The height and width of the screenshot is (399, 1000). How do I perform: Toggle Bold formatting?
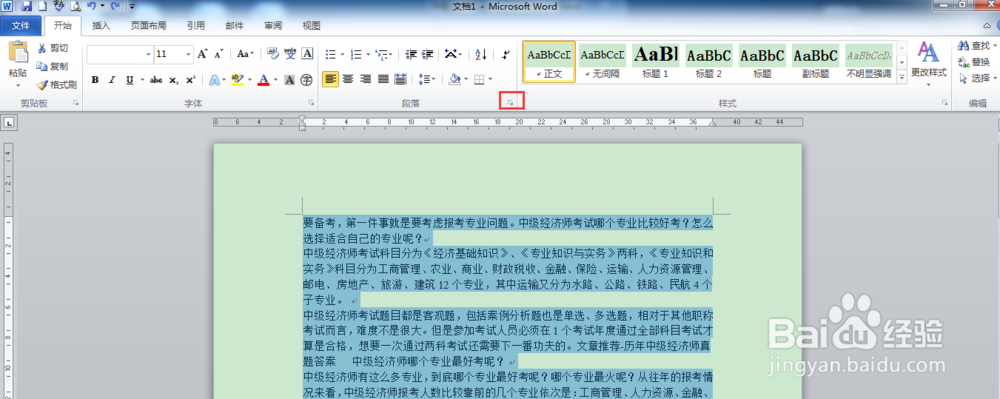[x=95, y=80]
